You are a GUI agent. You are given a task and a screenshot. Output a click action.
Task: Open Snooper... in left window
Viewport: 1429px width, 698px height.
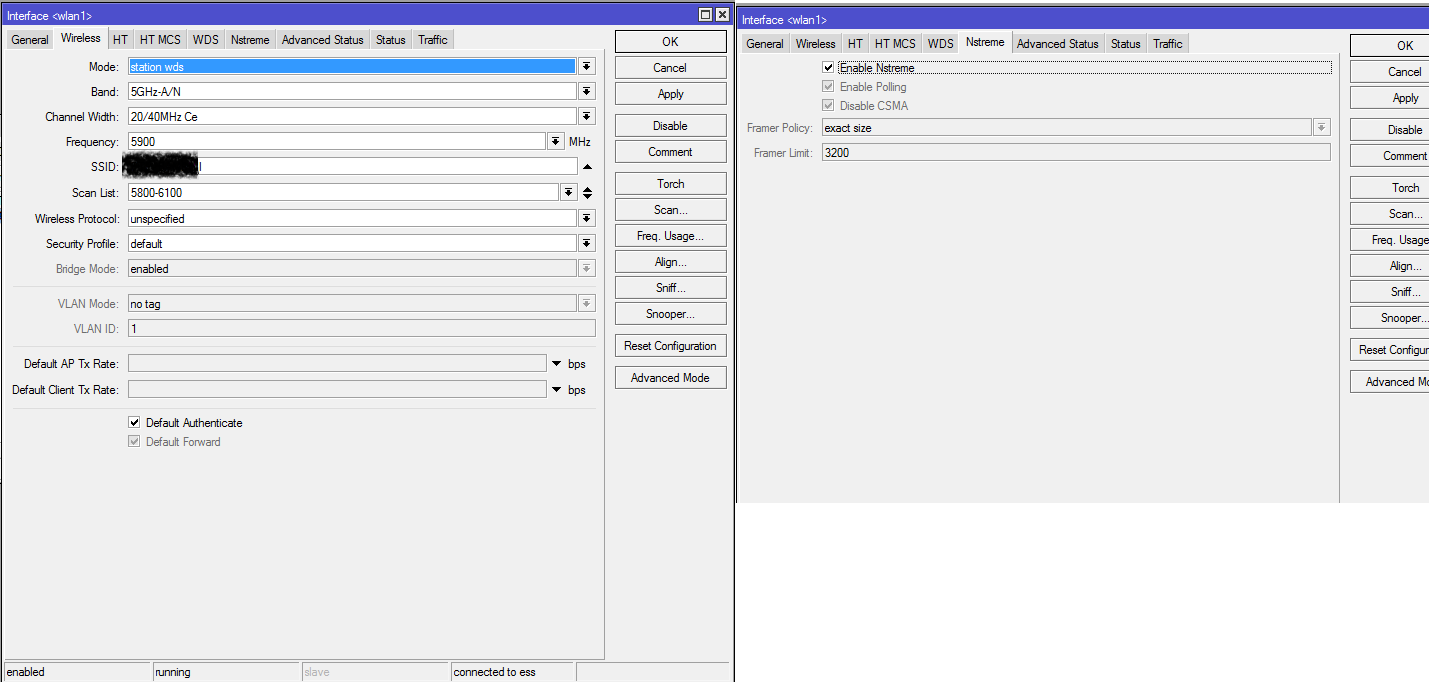671,314
